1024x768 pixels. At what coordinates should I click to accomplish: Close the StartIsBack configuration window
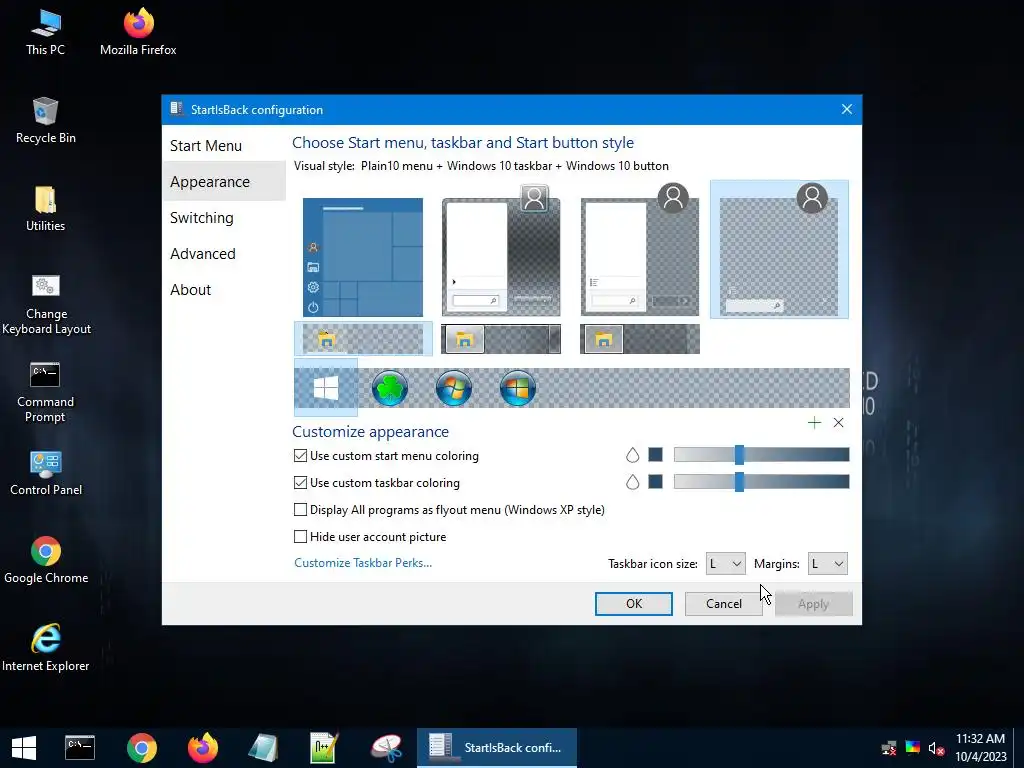point(846,109)
